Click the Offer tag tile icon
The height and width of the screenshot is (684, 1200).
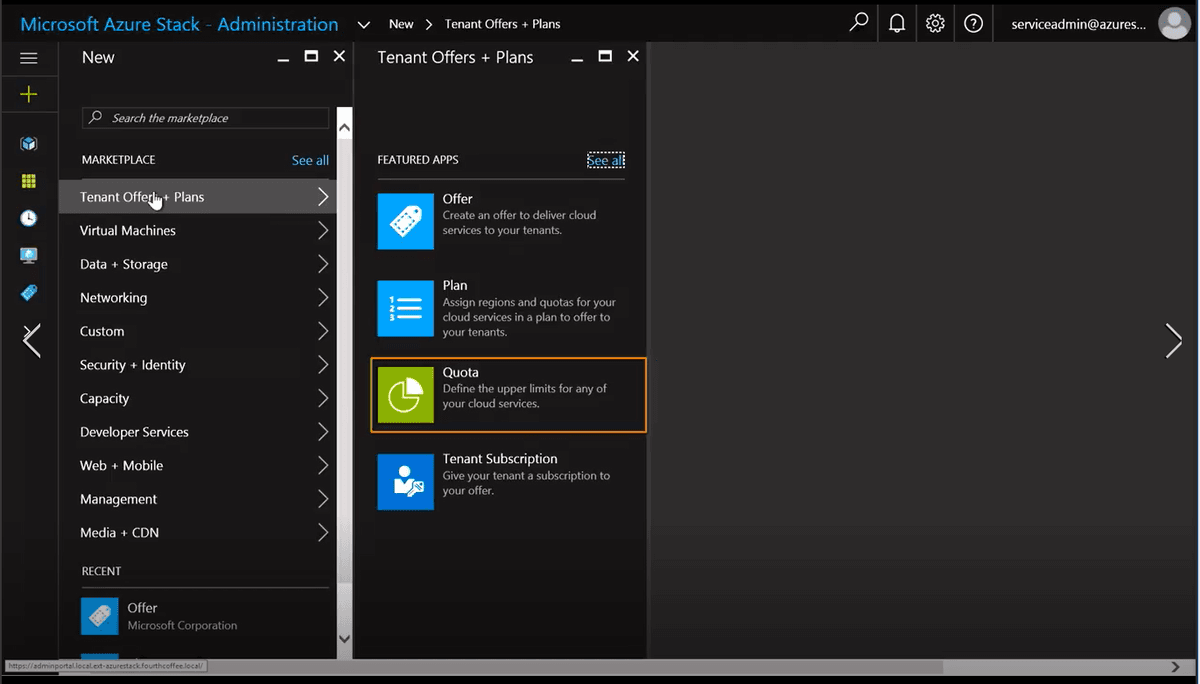coord(406,221)
